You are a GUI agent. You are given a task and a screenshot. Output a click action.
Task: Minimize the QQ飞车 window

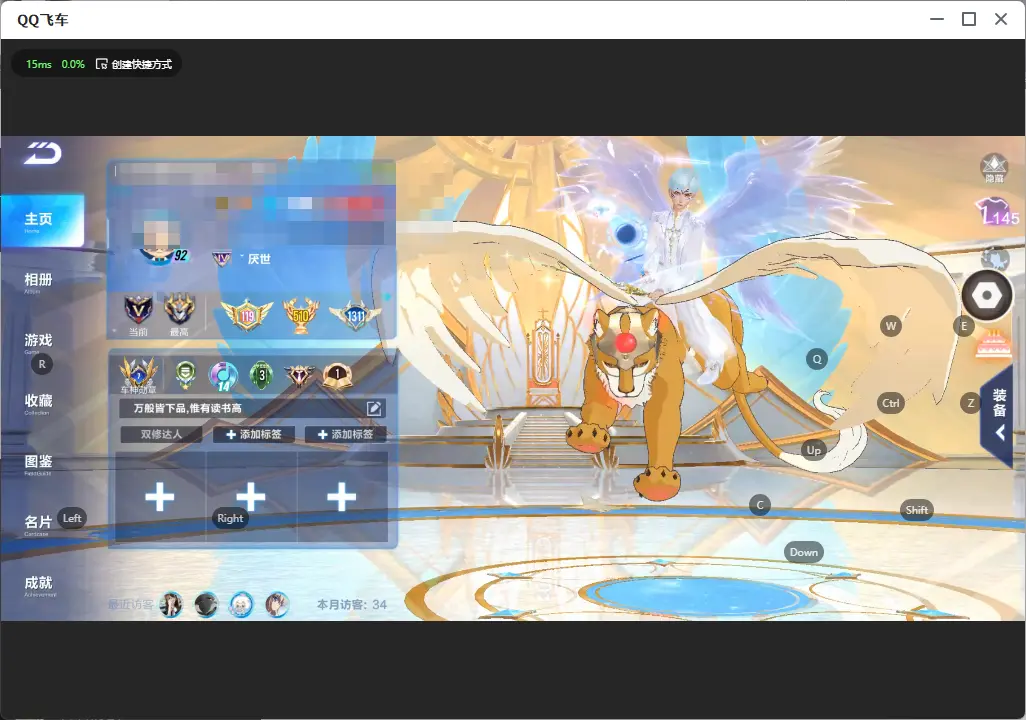(937, 19)
